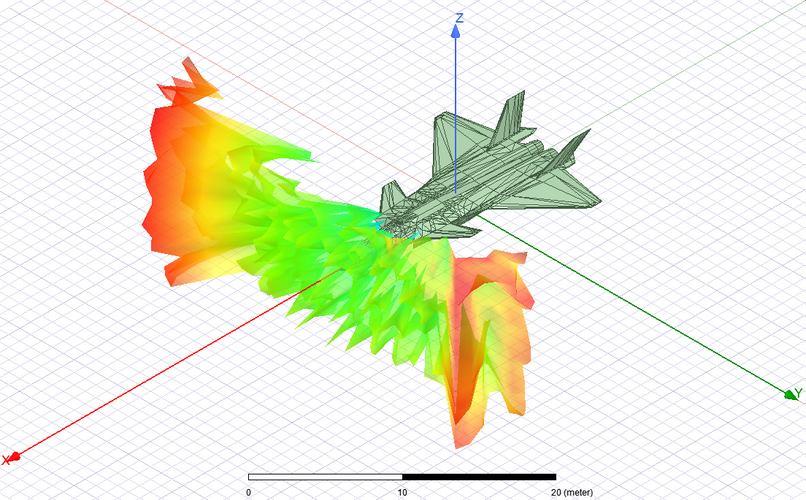This screenshot has height=500, width=806.
Task: Click the X axis label
Action: point(6,460)
